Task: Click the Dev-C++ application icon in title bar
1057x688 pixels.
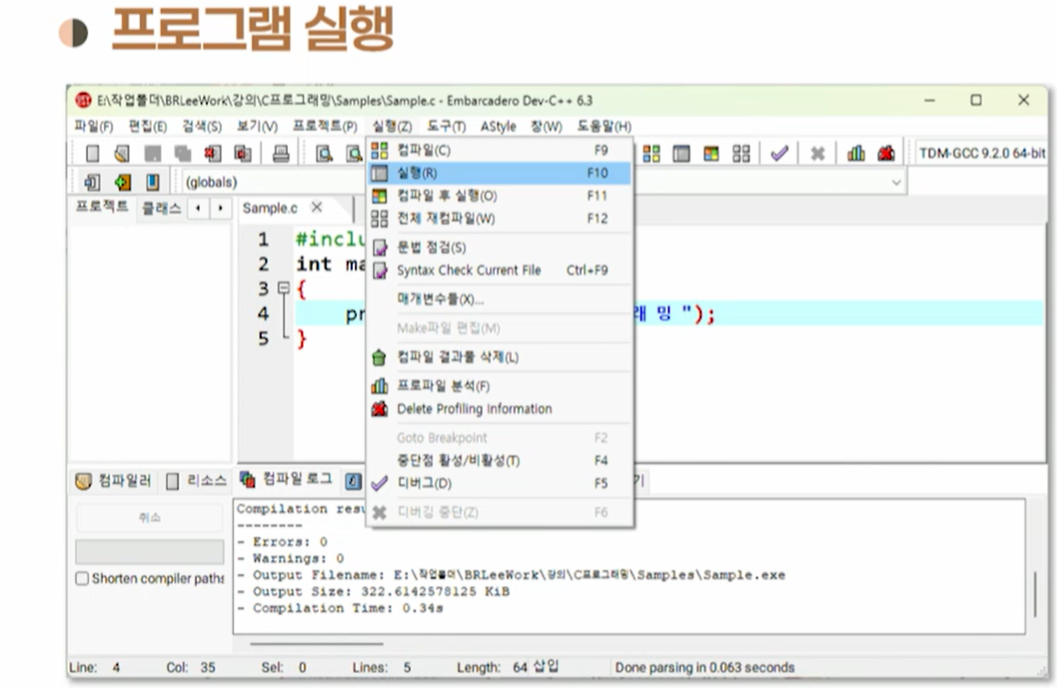Action: pyautogui.click(x=83, y=100)
